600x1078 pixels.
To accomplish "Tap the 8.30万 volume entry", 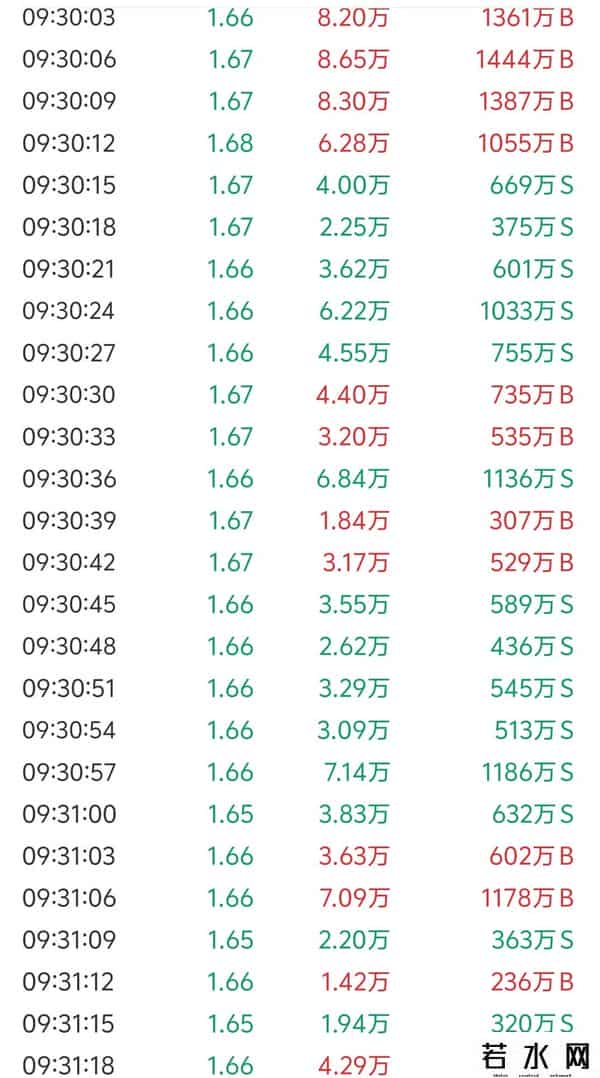I will click(352, 101).
